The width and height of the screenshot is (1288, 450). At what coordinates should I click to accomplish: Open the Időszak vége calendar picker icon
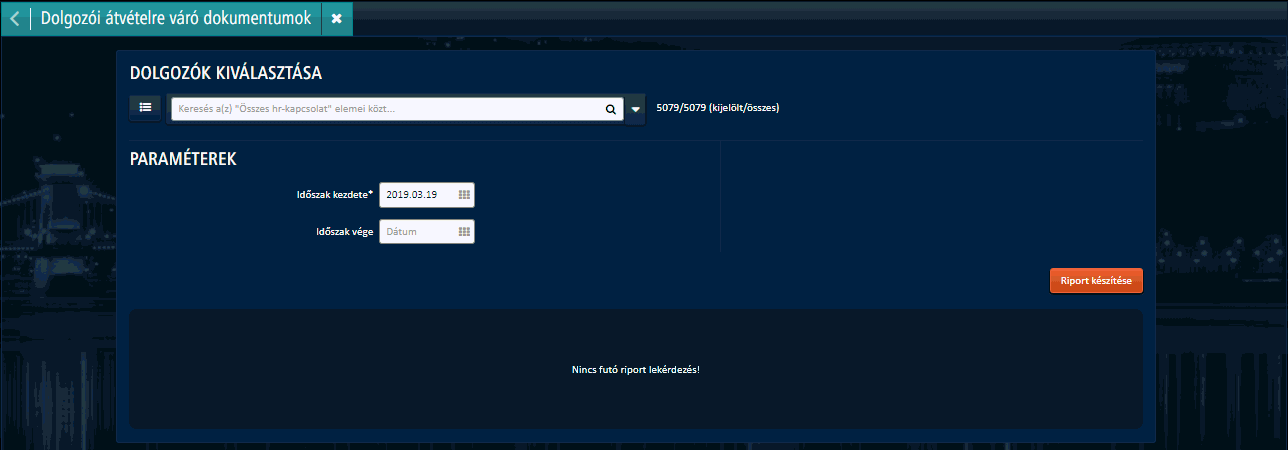click(464, 232)
